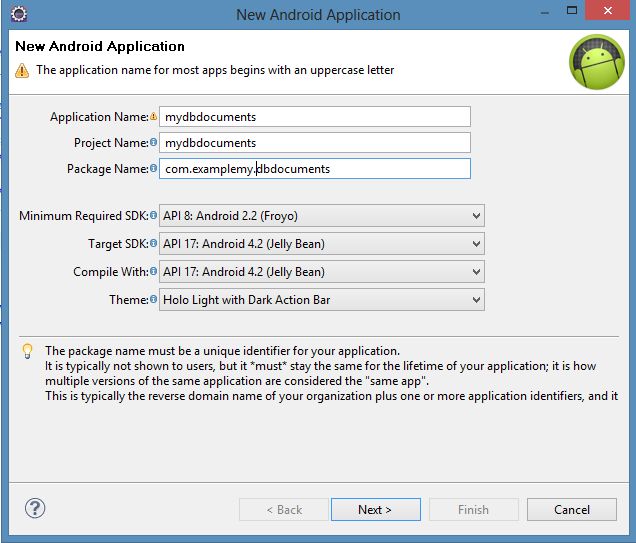The image size is (636, 543).
Task: Click the info icon beside Minimum Required SDK
Action: click(153, 216)
